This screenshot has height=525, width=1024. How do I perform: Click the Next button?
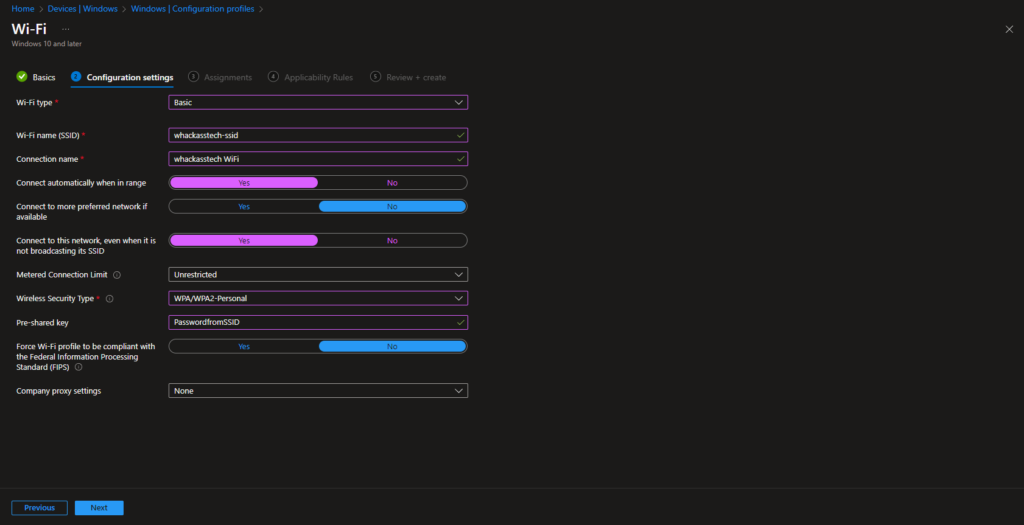click(99, 508)
